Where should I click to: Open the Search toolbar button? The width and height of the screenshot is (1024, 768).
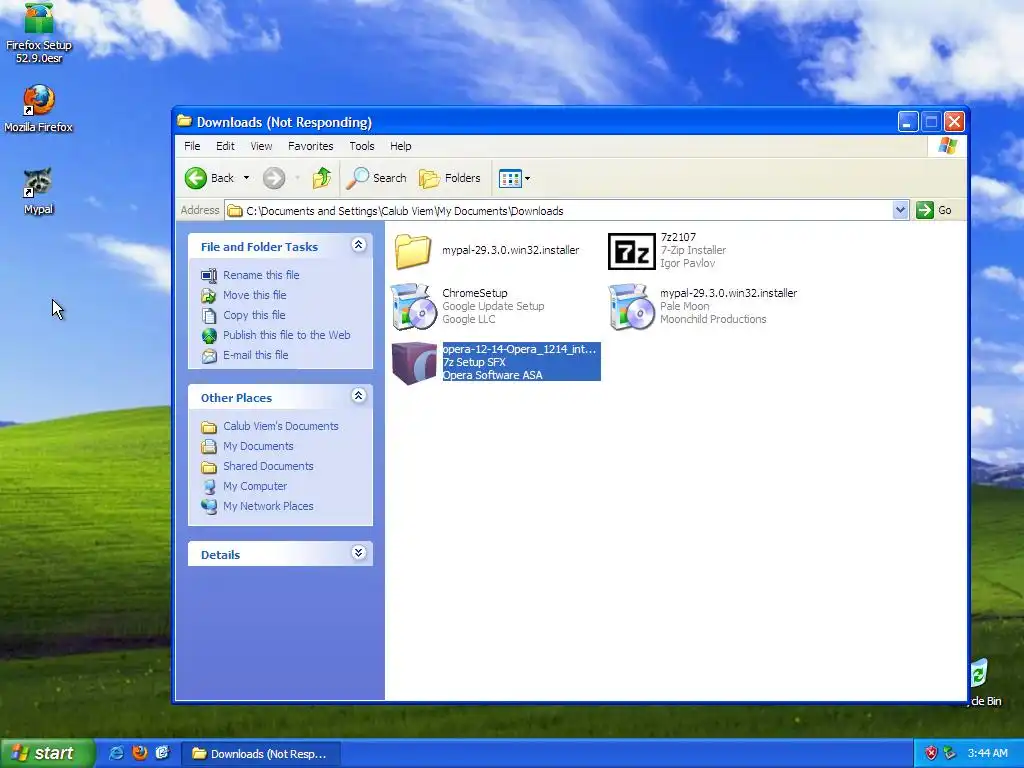[x=376, y=178]
